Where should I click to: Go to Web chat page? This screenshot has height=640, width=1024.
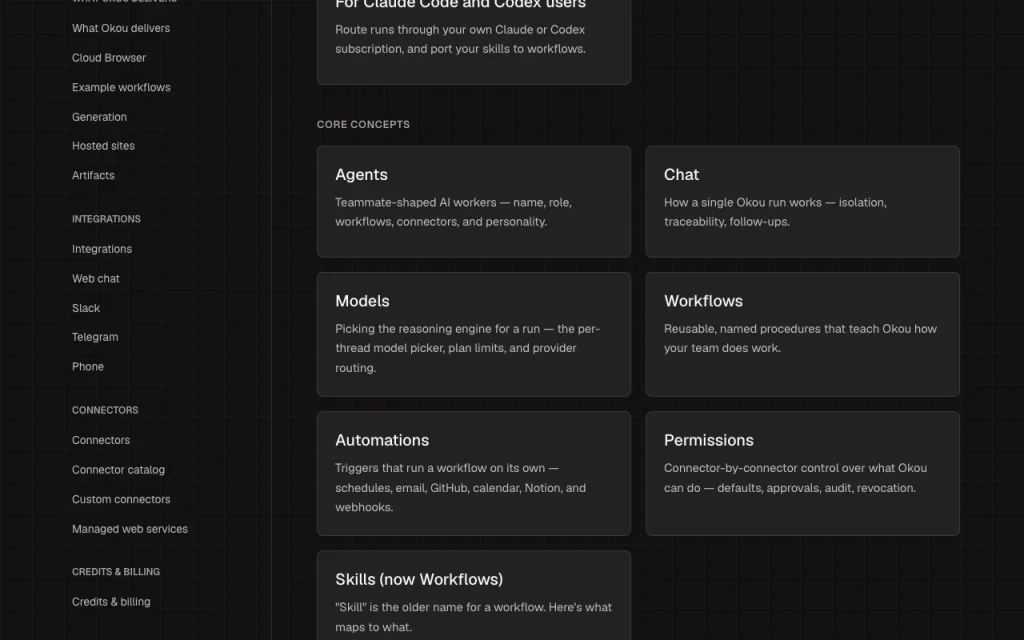[95, 278]
